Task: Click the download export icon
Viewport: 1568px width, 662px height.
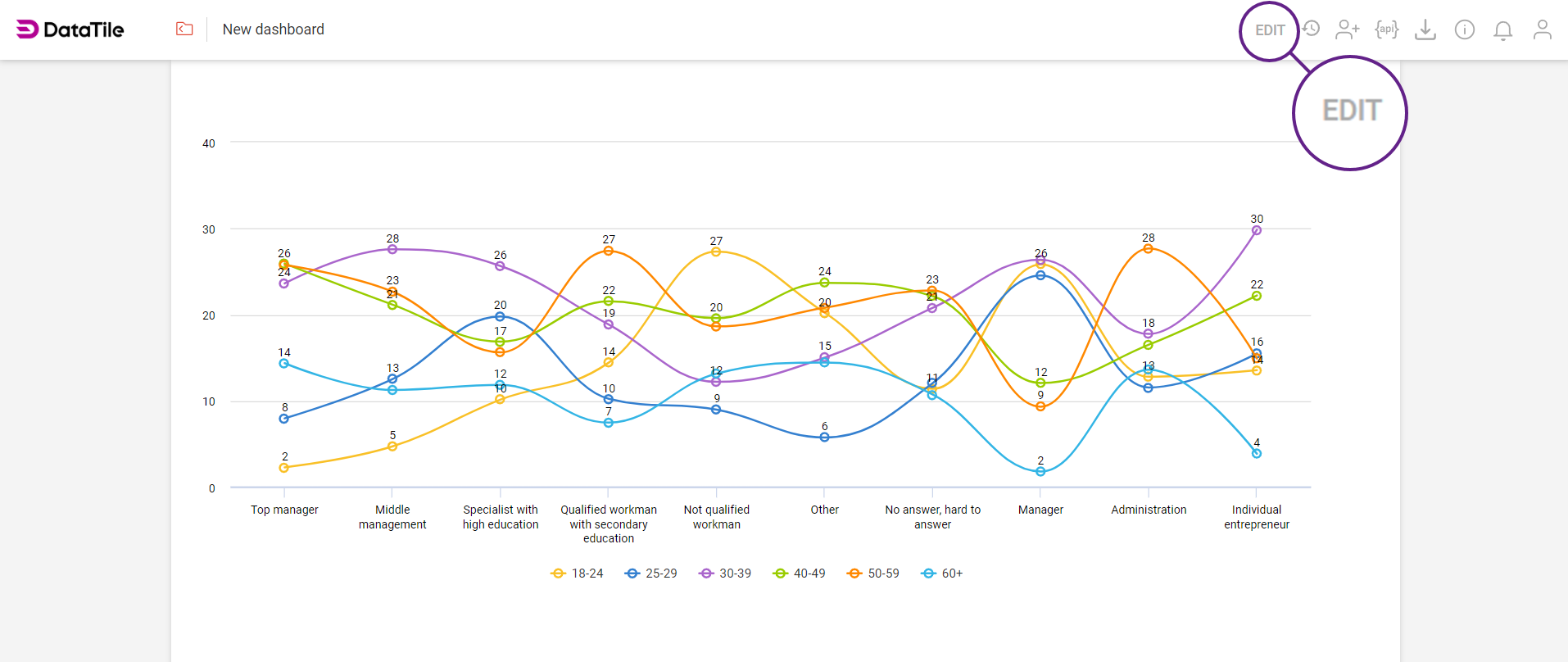Action: point(1425,30)
